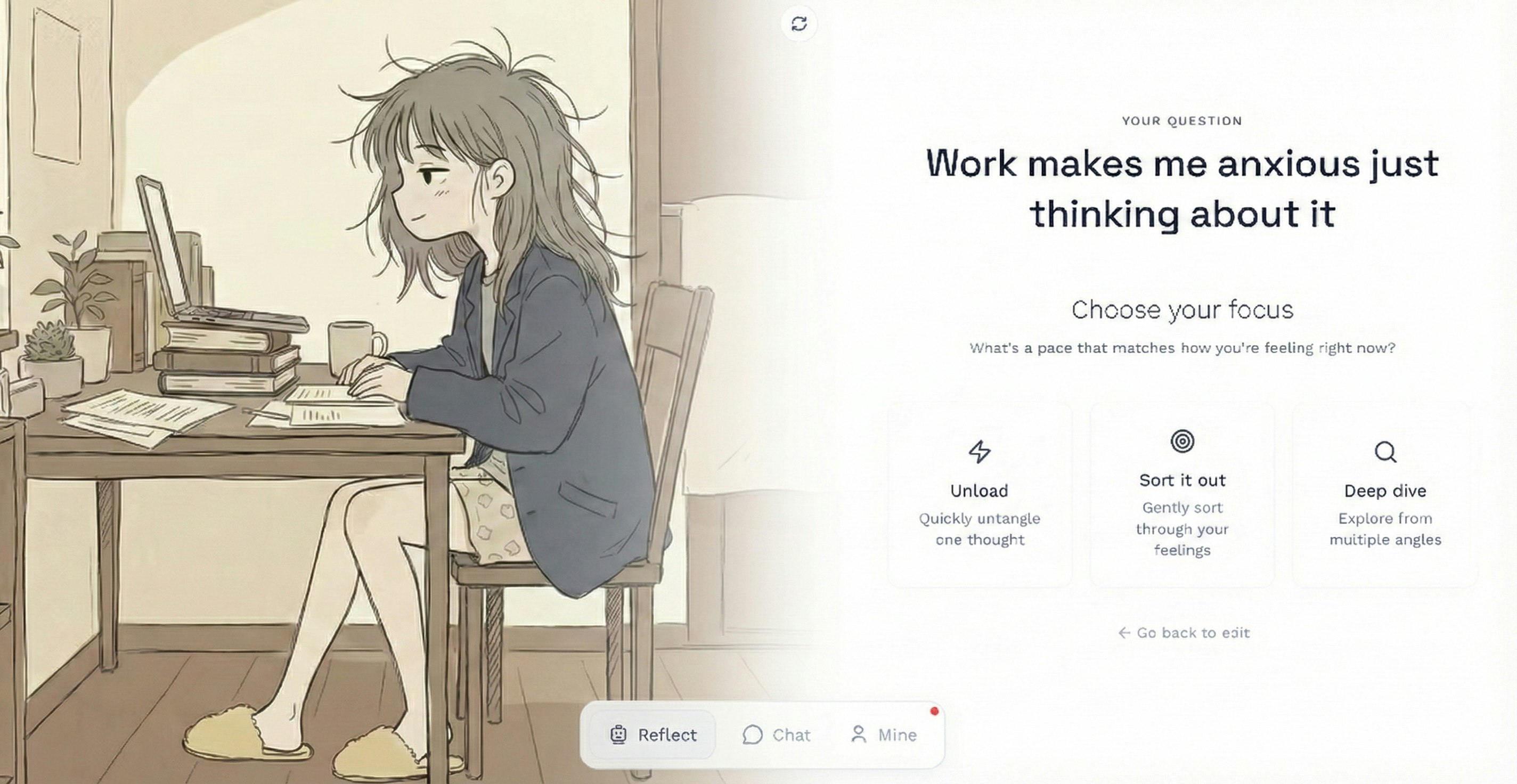The height and width of the screenshot is (784, 1517).
Task: Click the red notification dot
Action: (x=934, y=711)
